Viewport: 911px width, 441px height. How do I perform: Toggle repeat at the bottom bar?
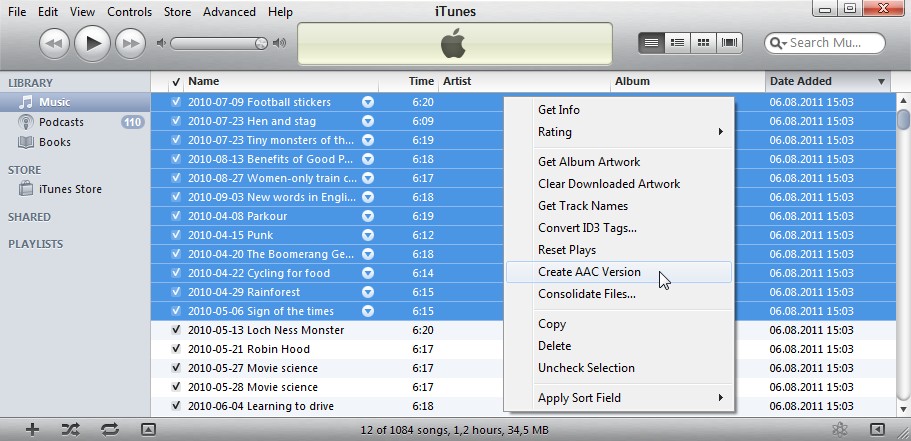109,430
